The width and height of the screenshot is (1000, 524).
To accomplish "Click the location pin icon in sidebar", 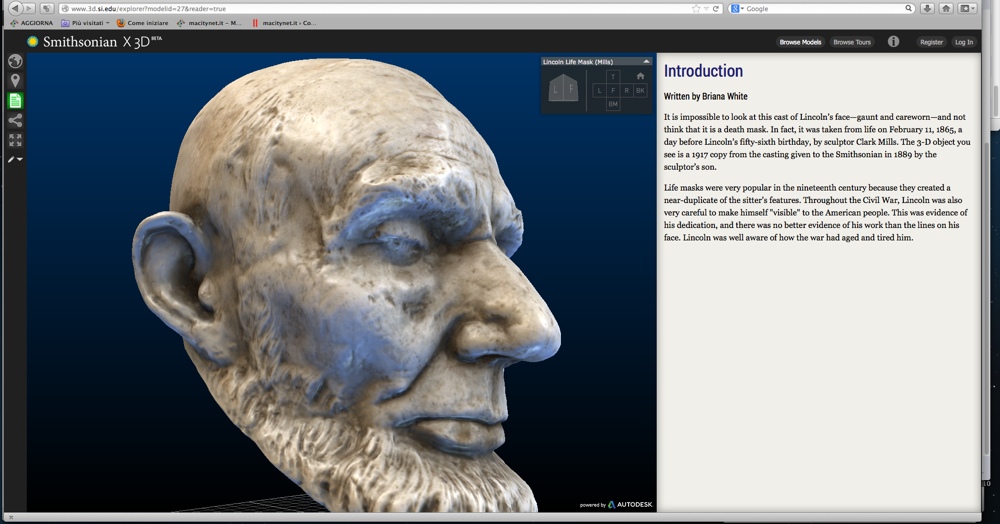I will pos(15,80).
